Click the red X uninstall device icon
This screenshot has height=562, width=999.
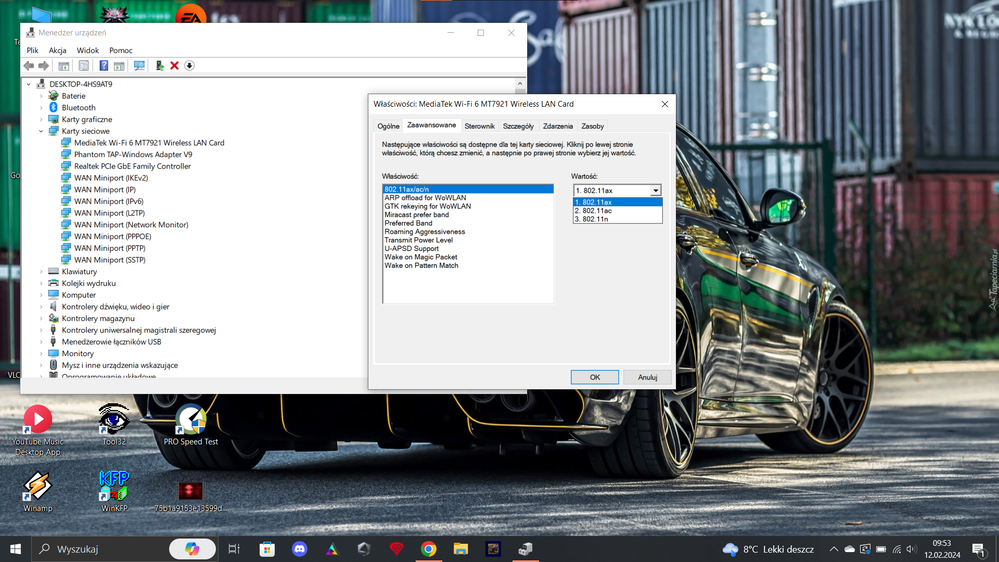click(174, 66)
